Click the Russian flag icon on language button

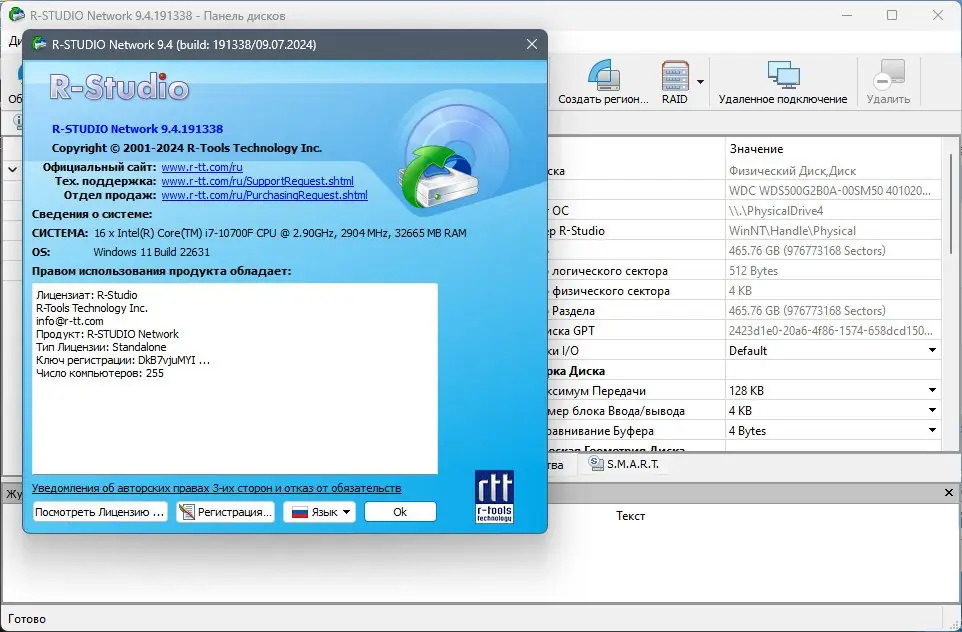(299, 512)
